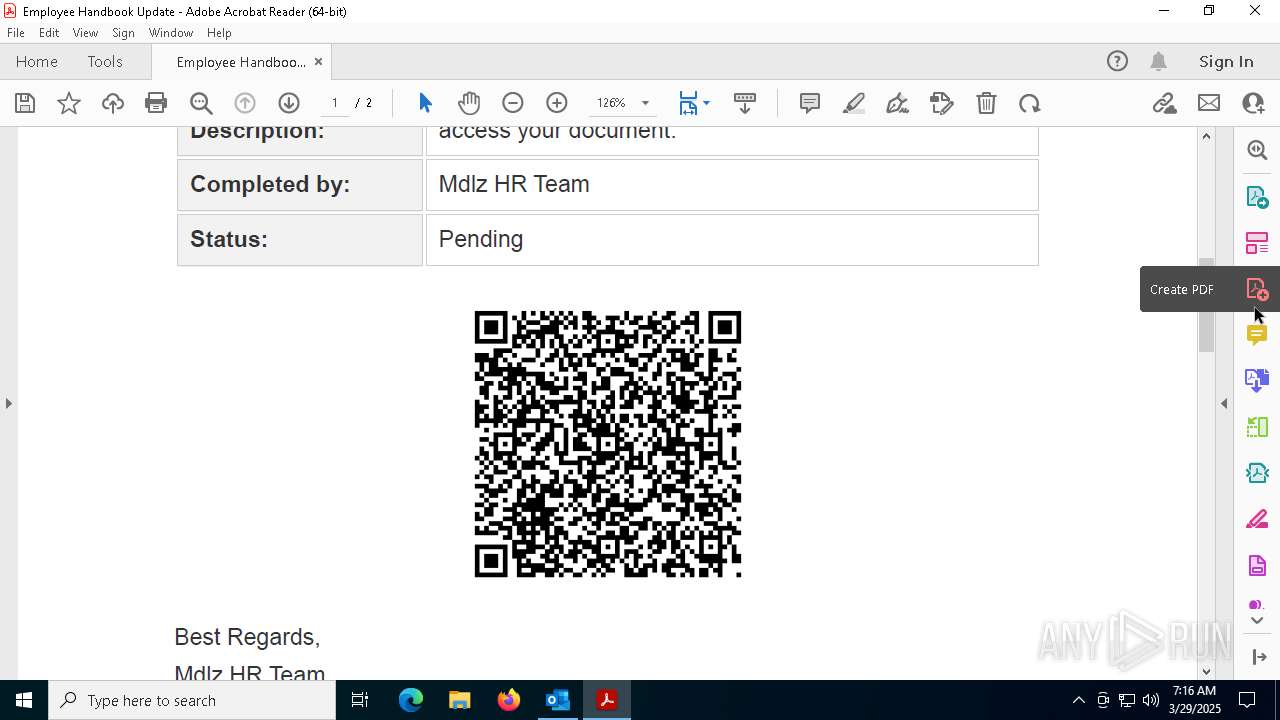Viewport: 1280px width, 720px height.
Task: Open the find text magnifier tool
Action: pos(201,103)
